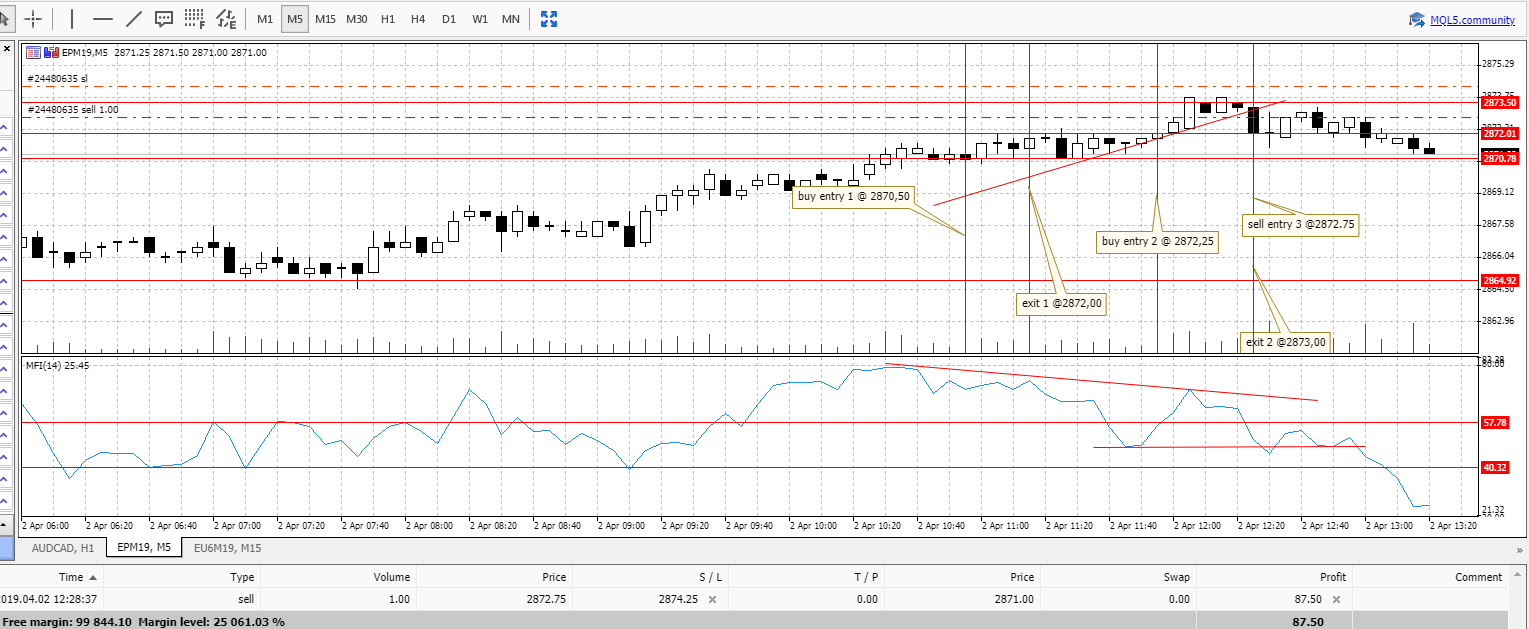
Task: Switch chart to M1 timeframe
Action: point(265,19)
